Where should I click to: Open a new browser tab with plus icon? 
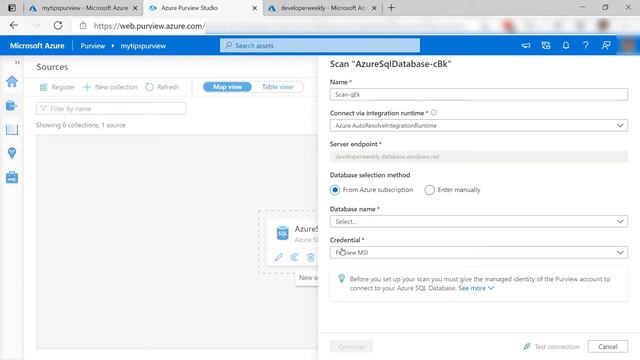pyautogui.click(x=391, y=8)
